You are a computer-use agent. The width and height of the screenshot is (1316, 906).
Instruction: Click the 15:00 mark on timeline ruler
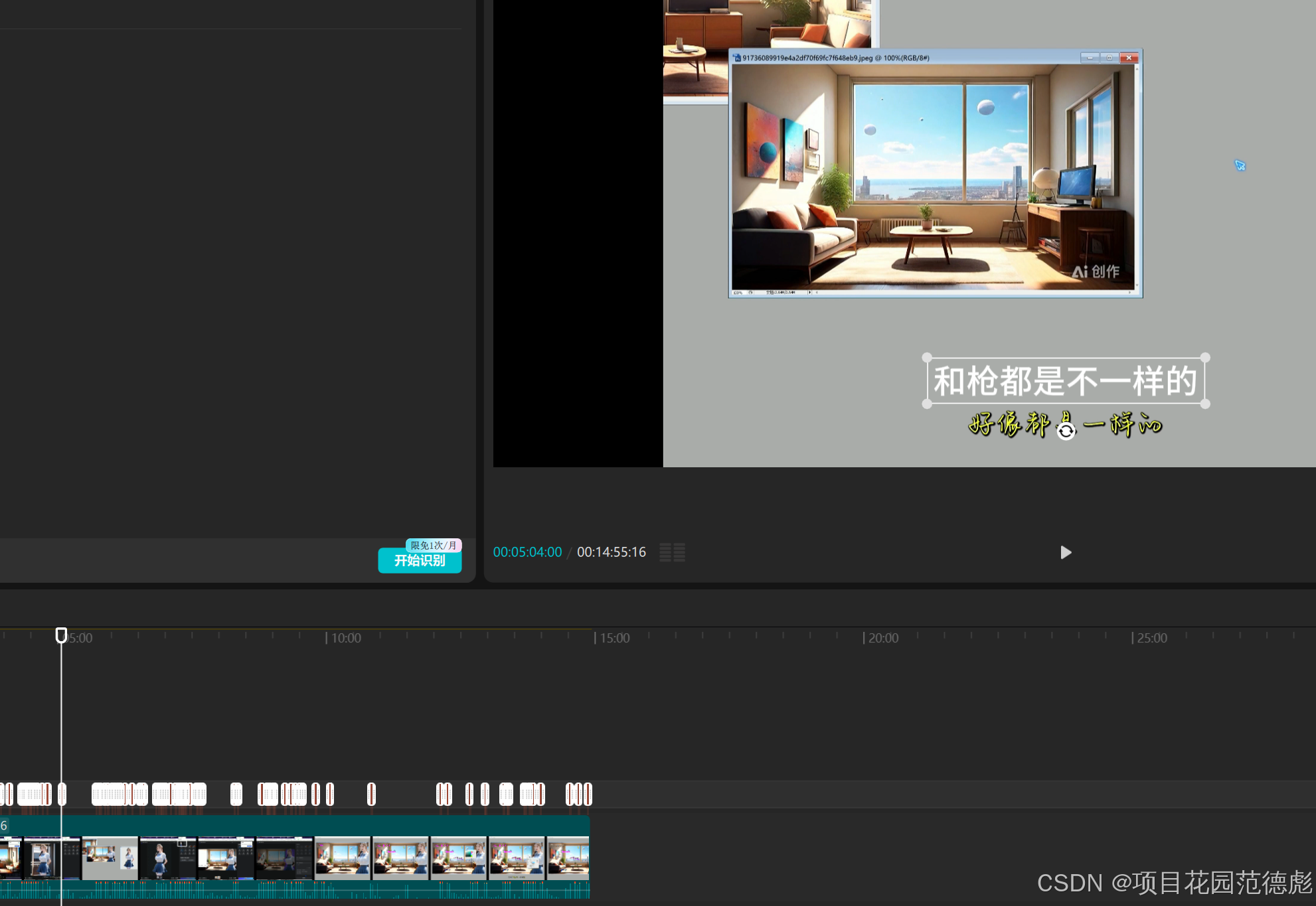click(614, 638)
